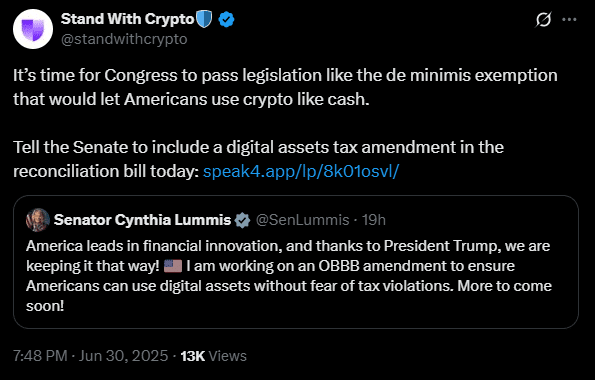Viewport: 595px width, 380px height.
Task: Follow the speak4.app/lp/8k01osvl/ link
Action: (x=301, y=171)
